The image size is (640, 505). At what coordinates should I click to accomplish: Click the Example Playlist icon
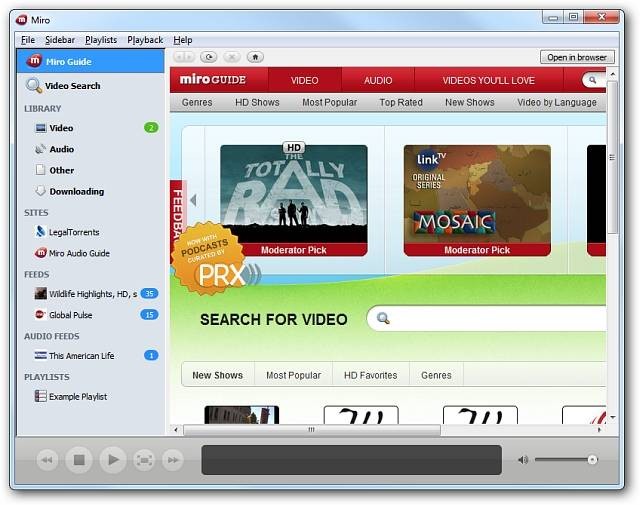(x=40, y=396)
